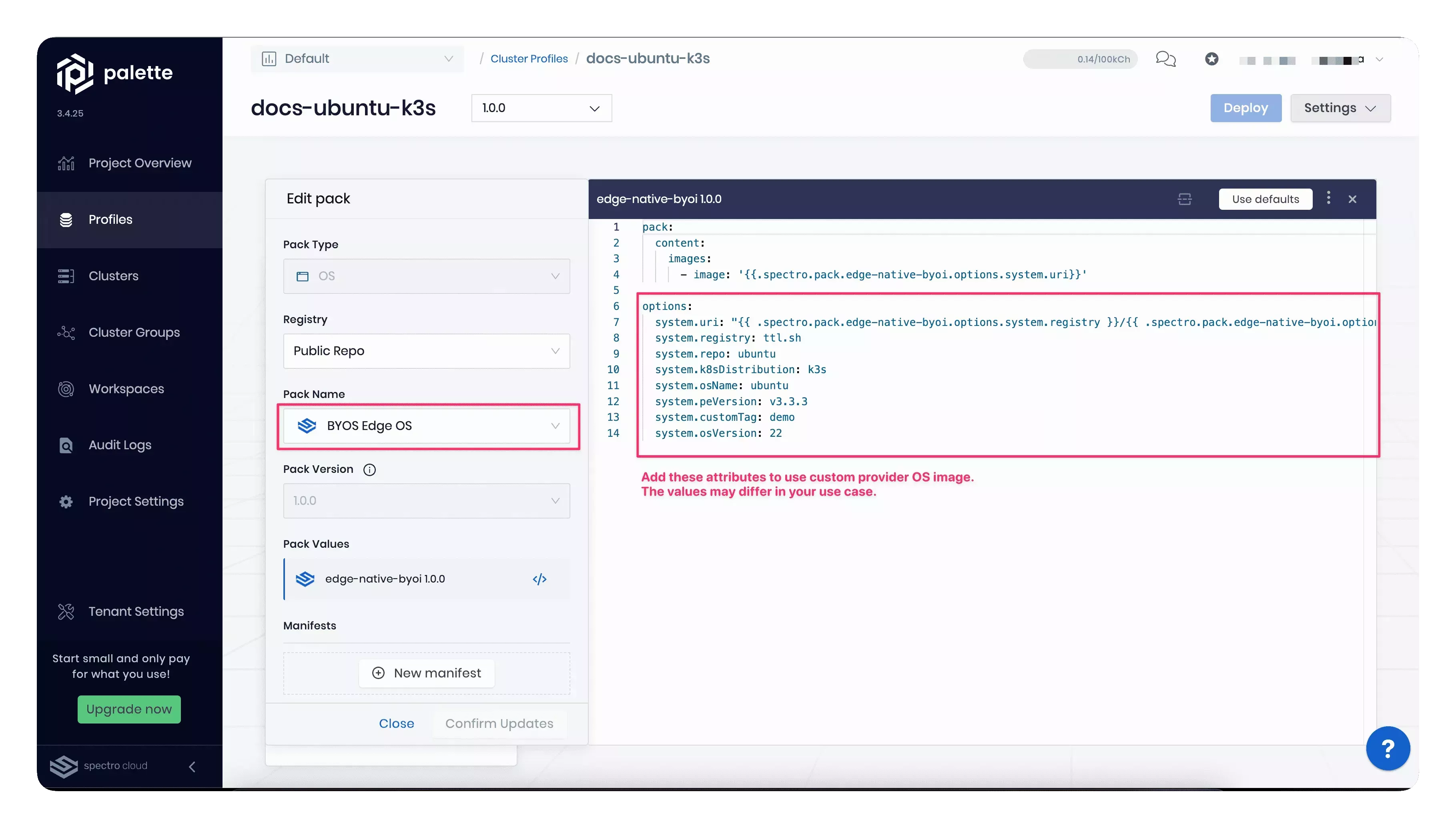The width and height of the screenshot is (1456, 828).
Task: Click the Clusters list icon
Action: pyautogui.click(x=66, y=276)
